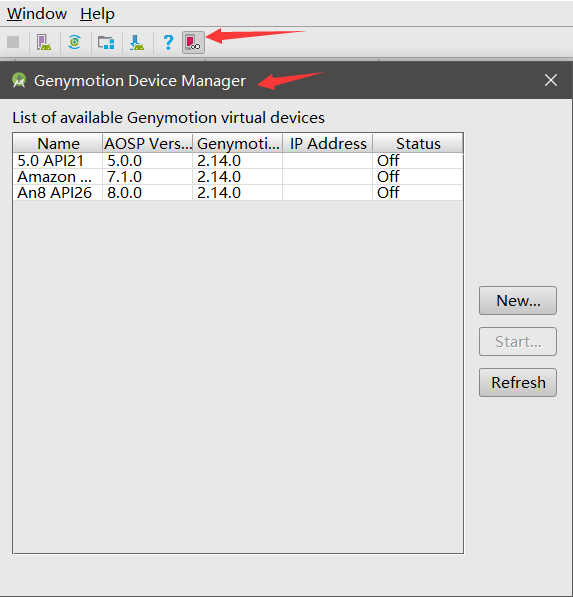The width and height of the screenshot is (573, 597).
Task: Click the 2.14.0 cell in An8 API26 row
Action: pyautogui.click(x=238, y=193)
